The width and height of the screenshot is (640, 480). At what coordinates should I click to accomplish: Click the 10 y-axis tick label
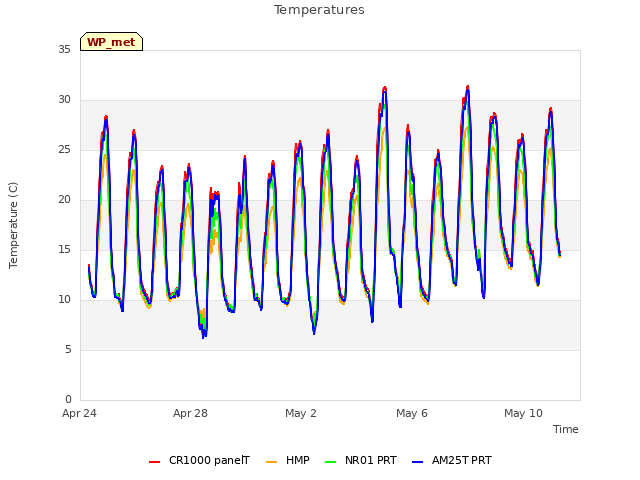(64, 300)
